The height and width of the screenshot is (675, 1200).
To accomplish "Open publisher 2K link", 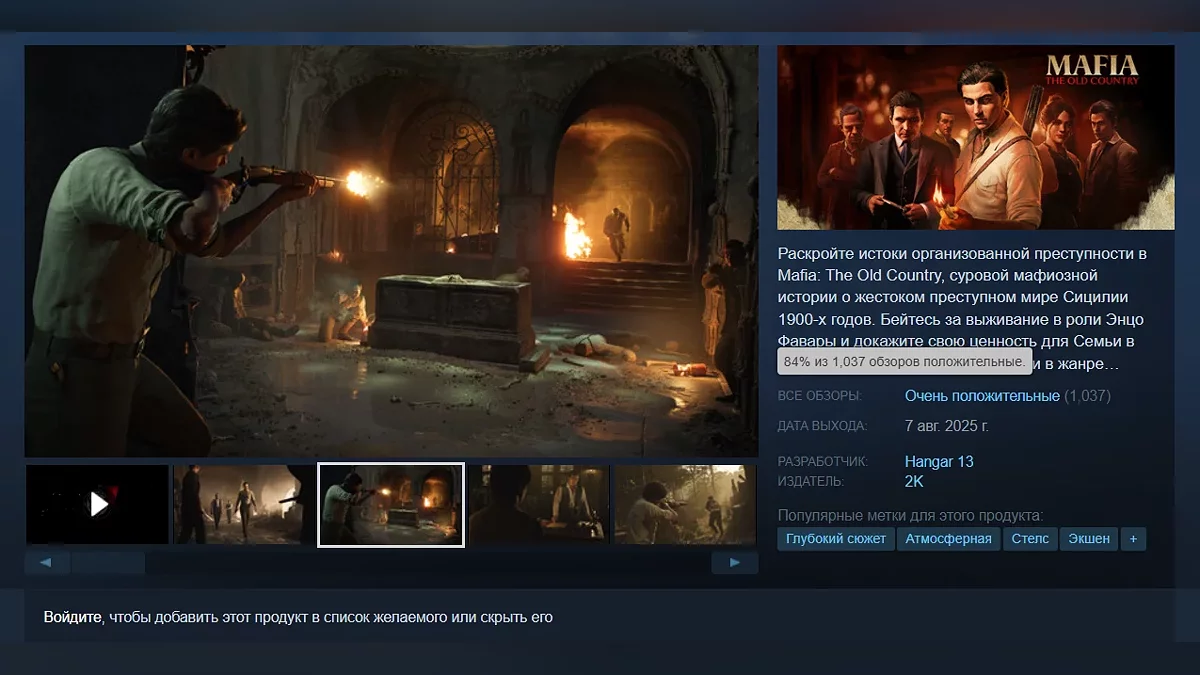I will pos(914,481).
